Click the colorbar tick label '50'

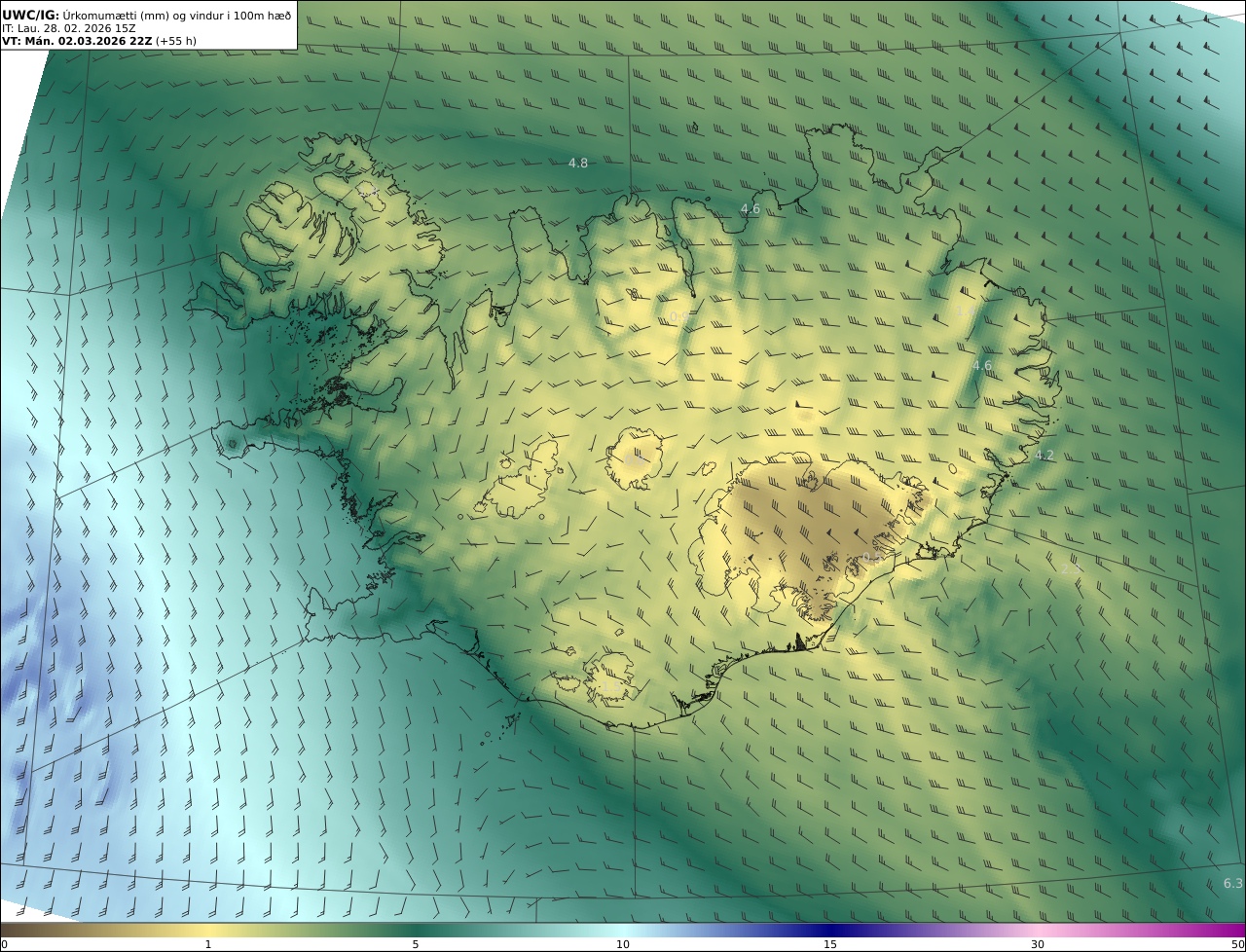coord(1237,944)
